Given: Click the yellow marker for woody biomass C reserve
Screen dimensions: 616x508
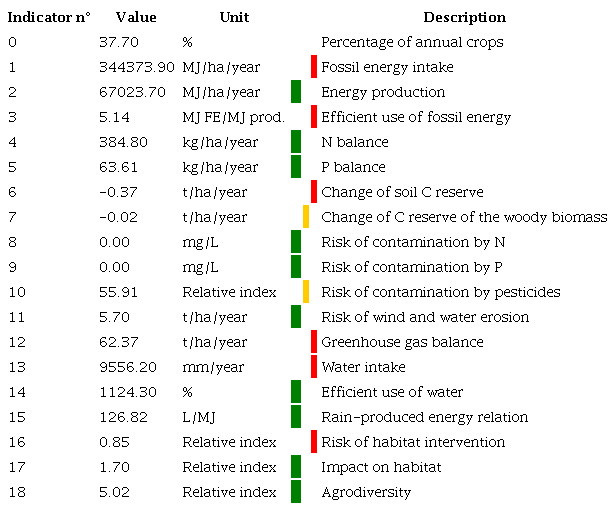Looking at the screenshot, I should click(305, 217).
